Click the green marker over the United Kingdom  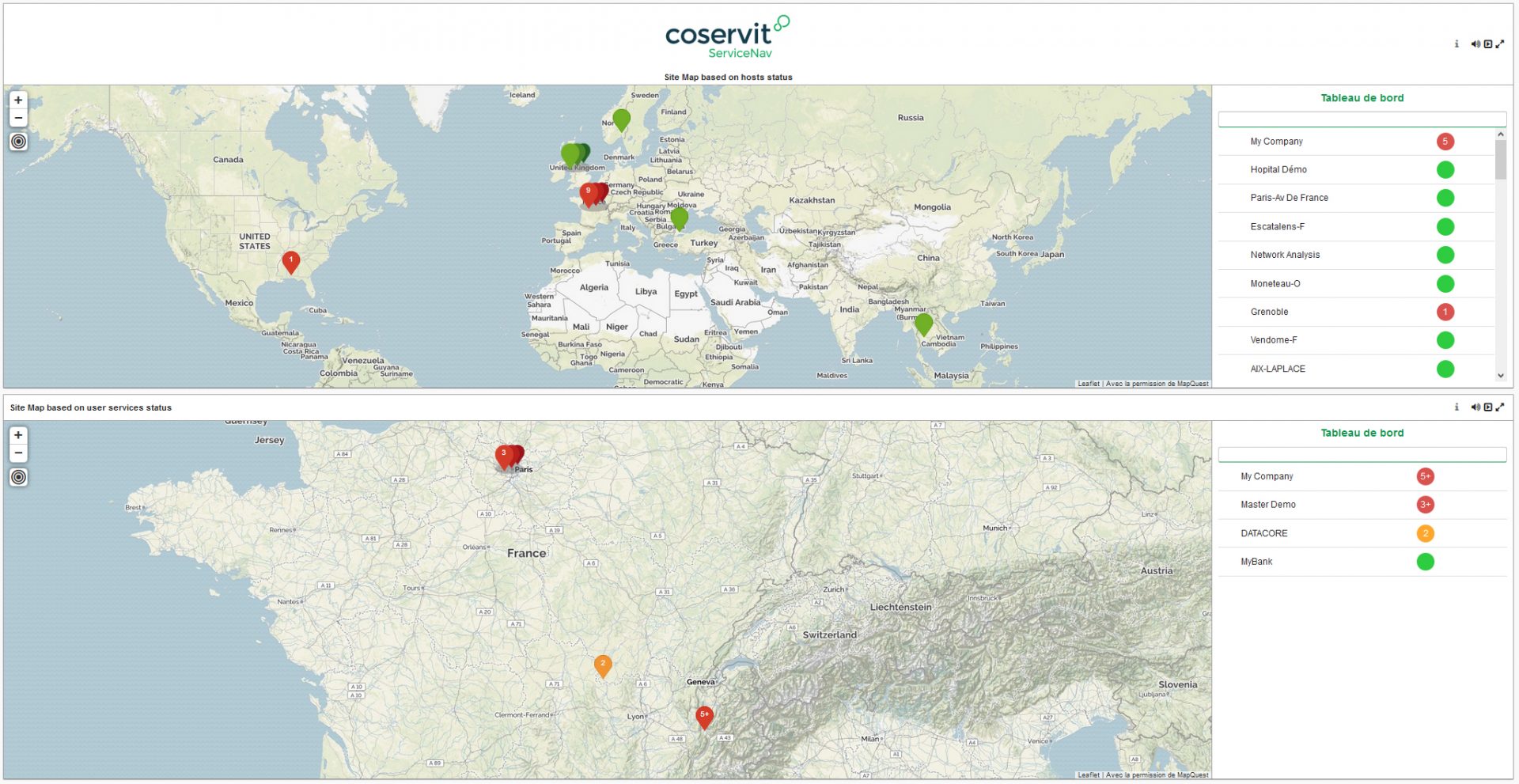pyautogui.click(x=570, y=155)
